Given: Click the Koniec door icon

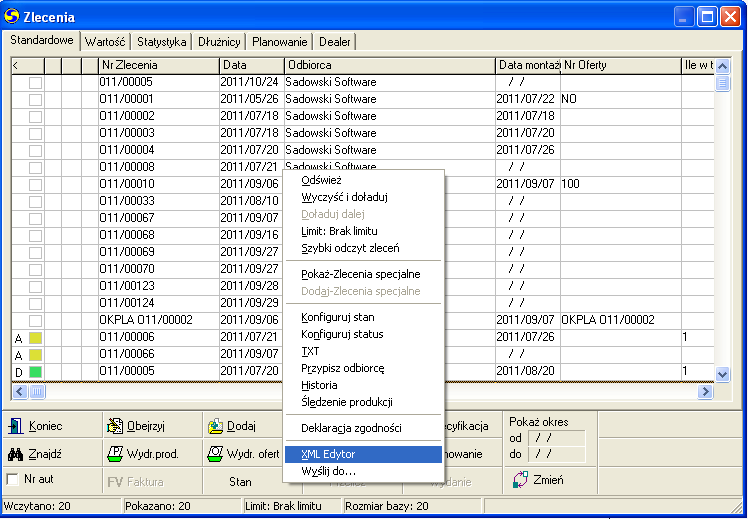Looking at the screenshot, I should tap(16, 426).
